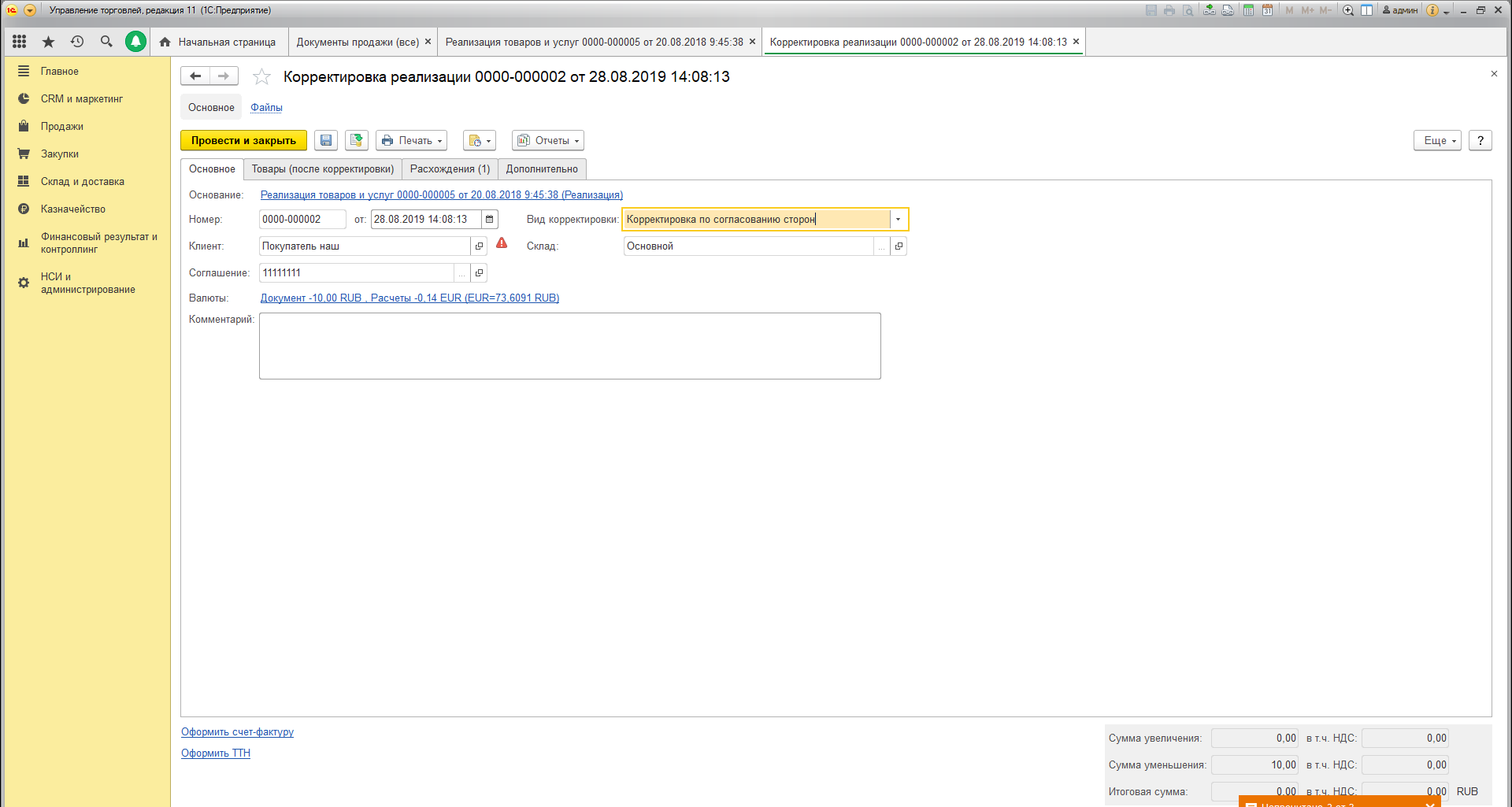This screenshot has height=807, width=1512.
Task: Click the Клиент field Покупатель наш
Action: (x=365, y=246)
